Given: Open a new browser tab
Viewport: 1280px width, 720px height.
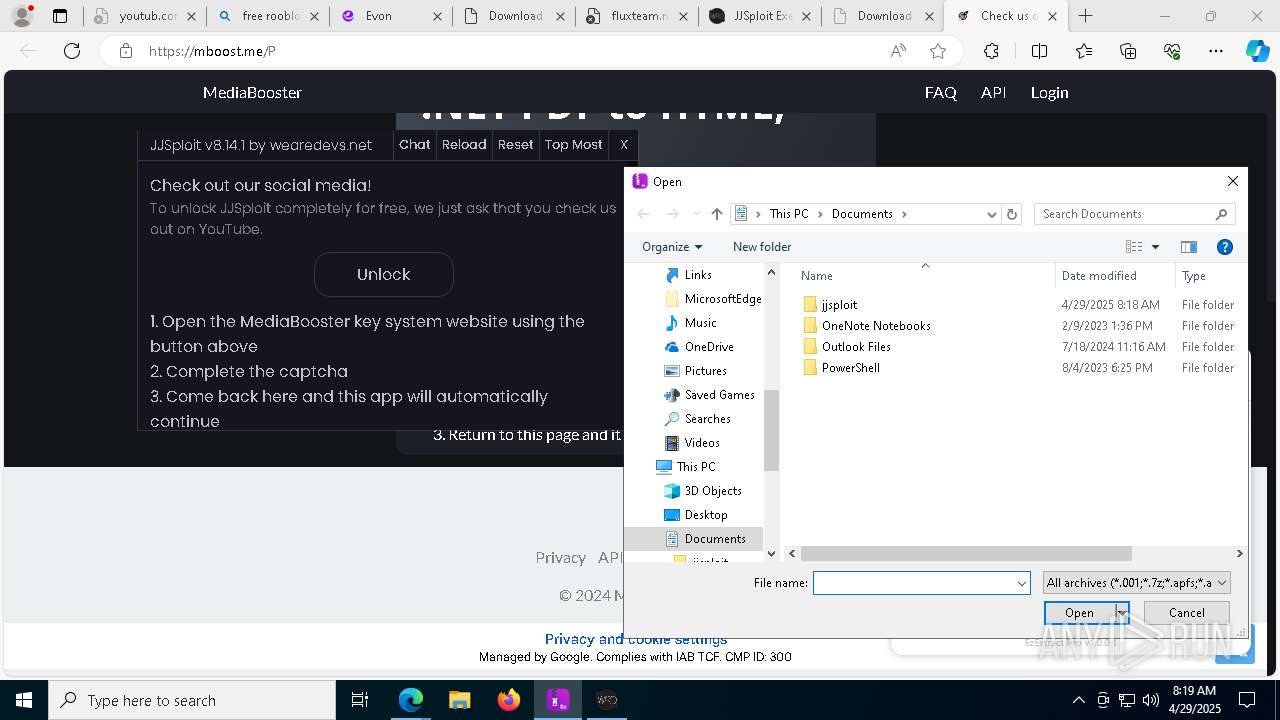Looking at the screenshot, I should [1085, 16].
